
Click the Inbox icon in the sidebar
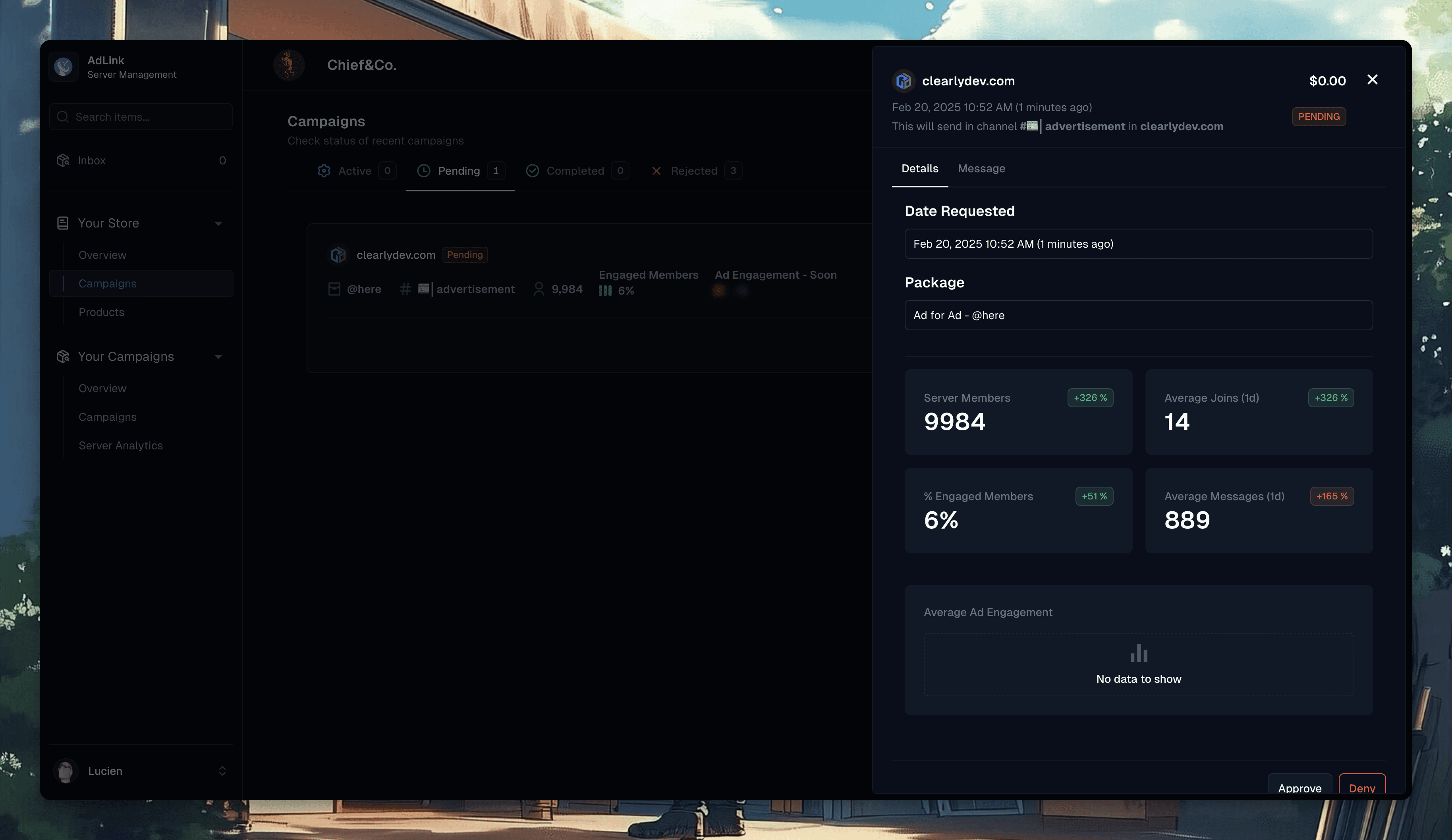coord(63,161)
